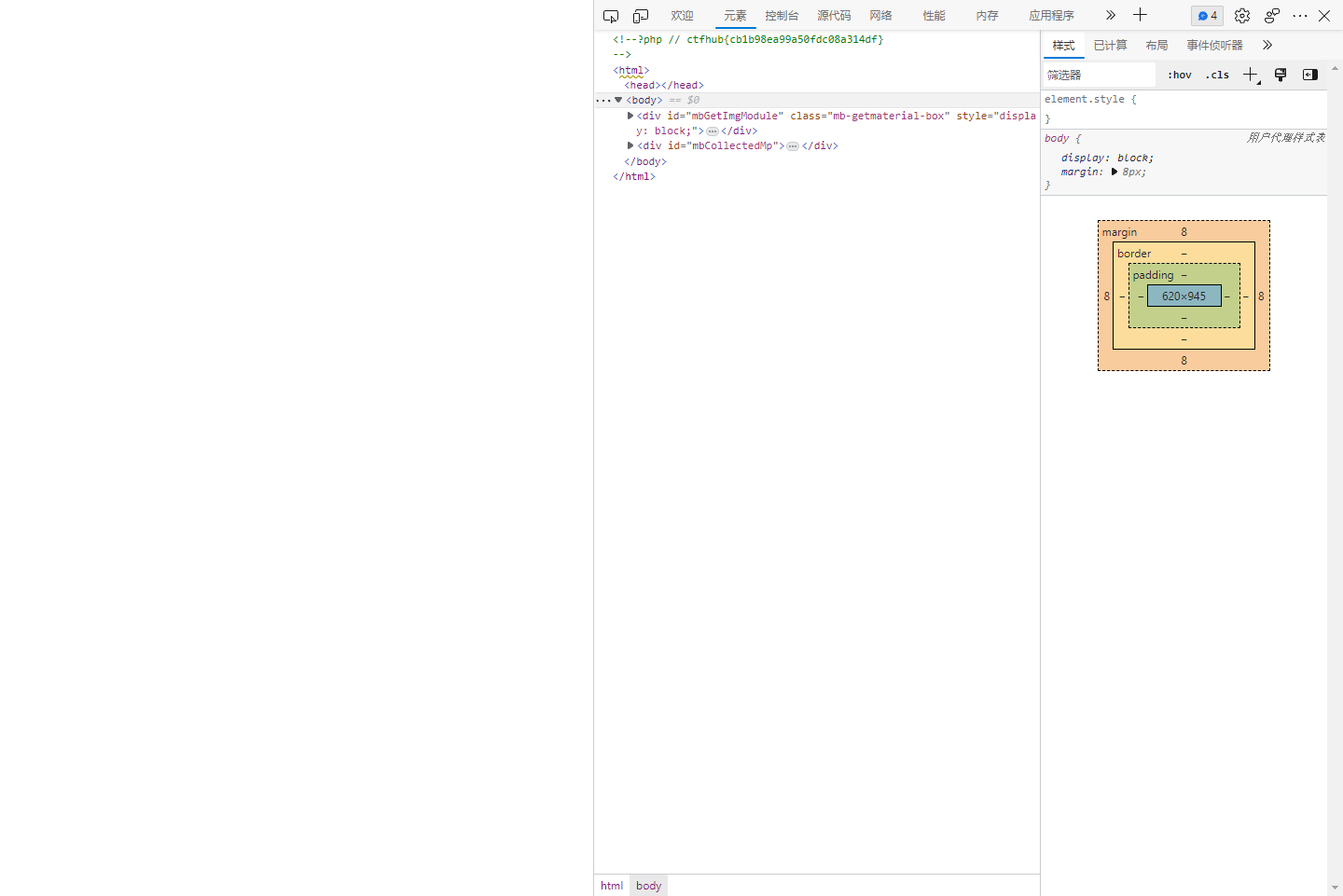The width and height of the screenshot is (1343, 896).
Task: Select the closing body tag line
Action: click(x=645, y=161)
